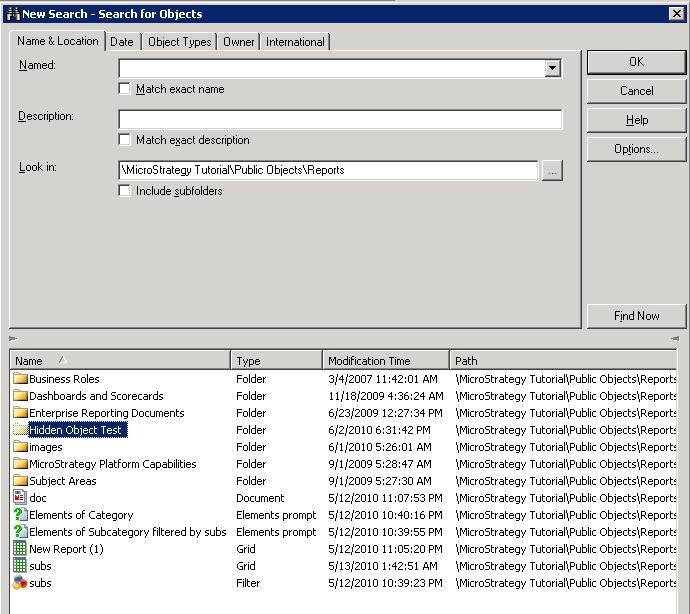
Task: Open the Named dropdown arrow
Action: (x=552, y=68)
